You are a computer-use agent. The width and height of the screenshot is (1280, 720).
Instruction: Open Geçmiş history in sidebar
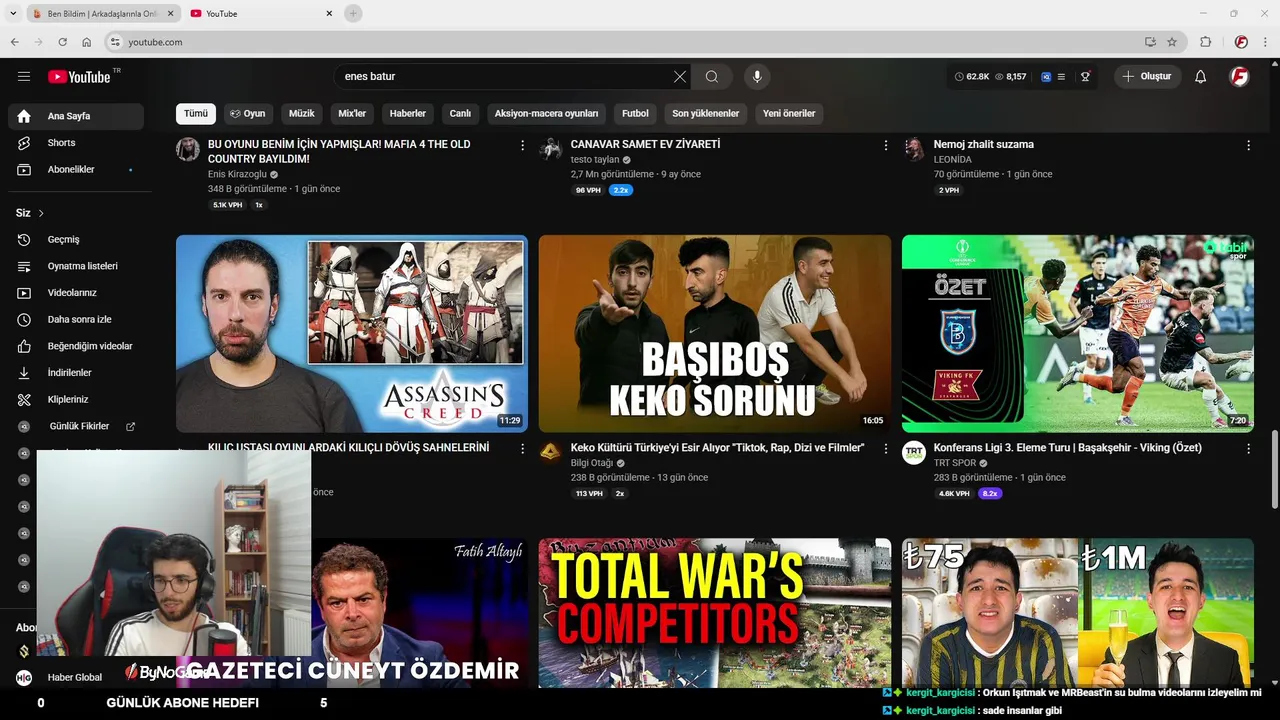tap(76, 240)
